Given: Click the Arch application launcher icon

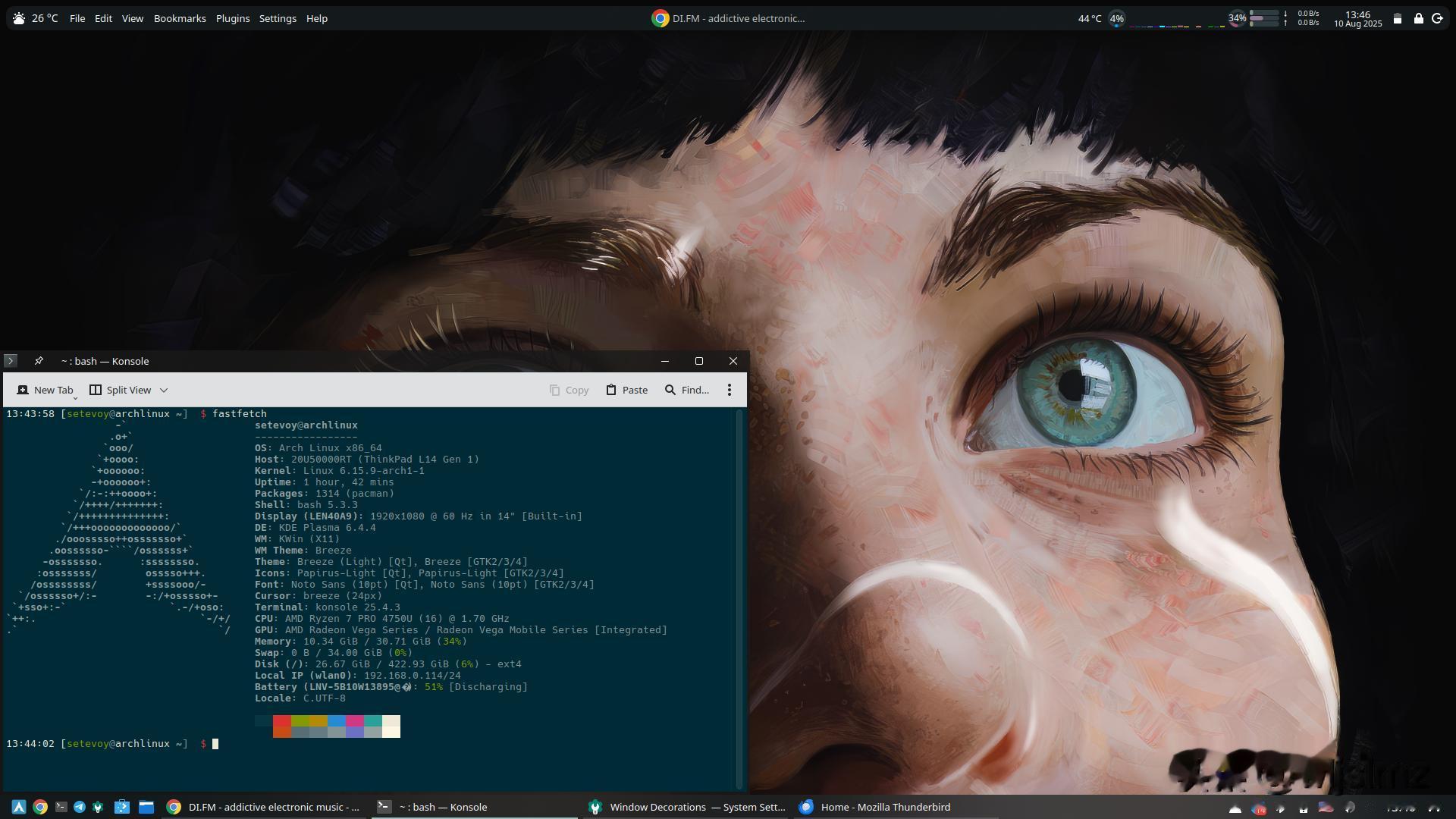Looking at the screenshot, I should [x=19, y=807].
